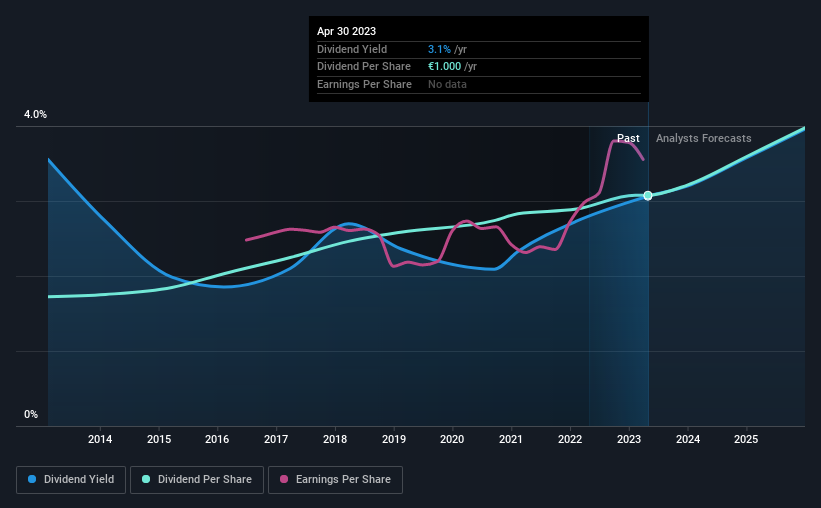Click the 2017 x-axis label

tap(276, 439)
